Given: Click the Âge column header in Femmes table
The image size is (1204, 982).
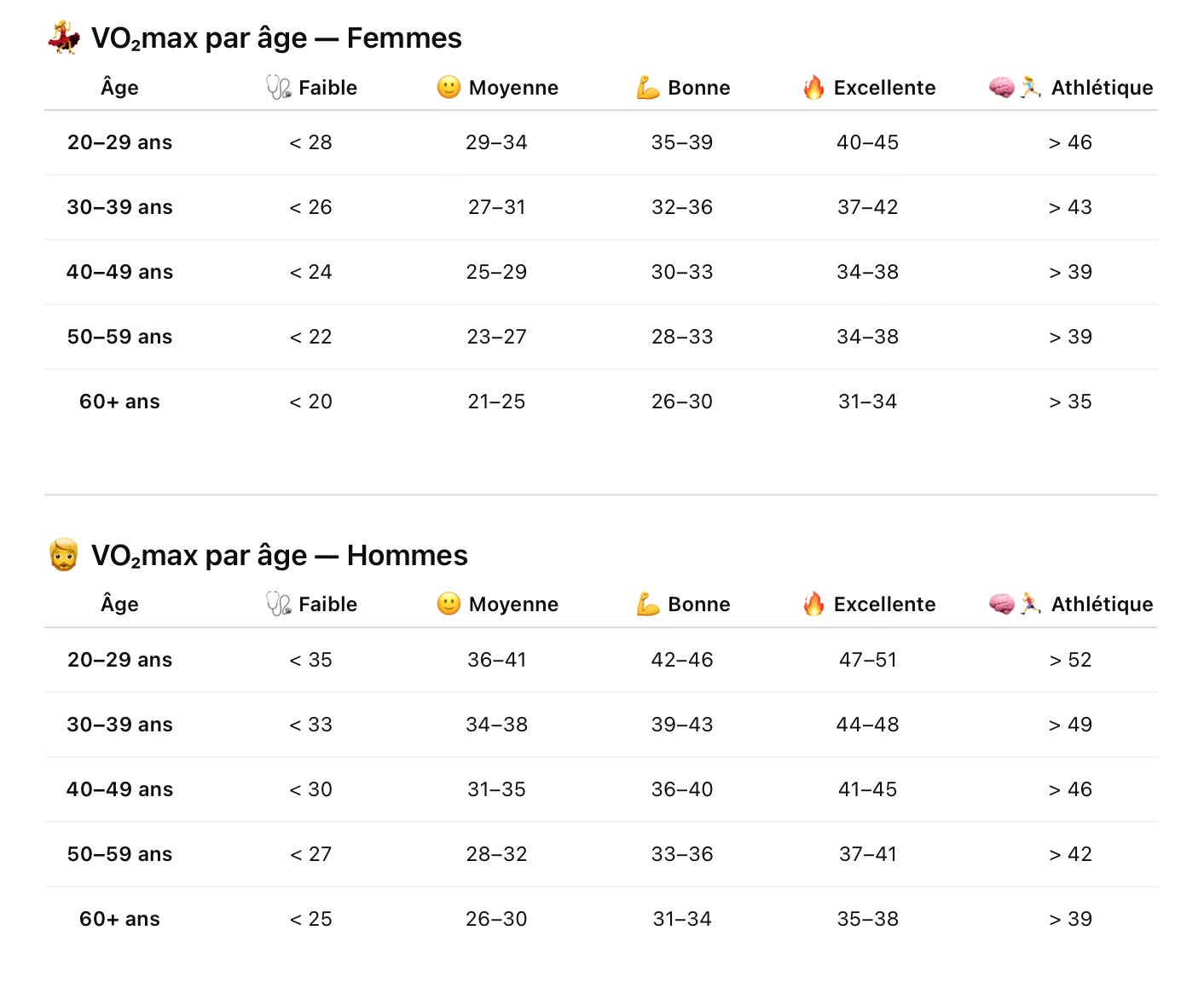Looking at the screenshot, I should tap(119, 87).
